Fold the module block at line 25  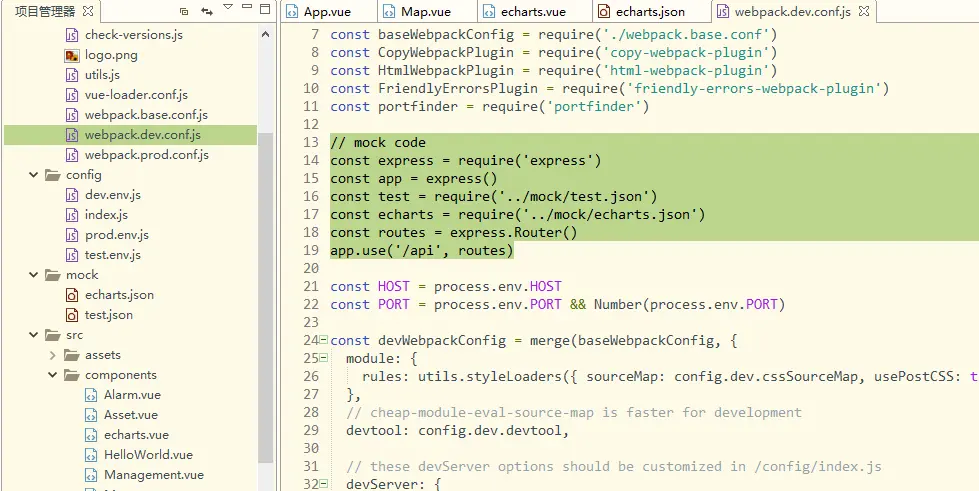click(x=323, y=359)
